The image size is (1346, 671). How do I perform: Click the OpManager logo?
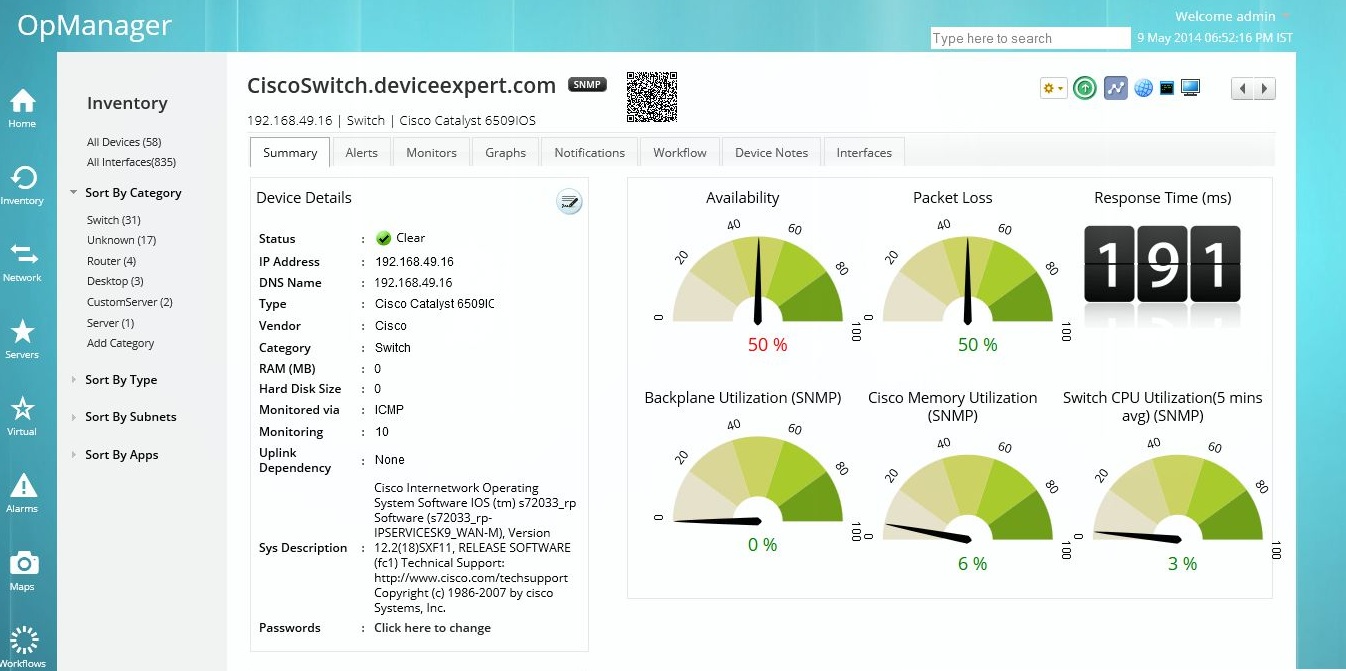click(x=94, y=26)
